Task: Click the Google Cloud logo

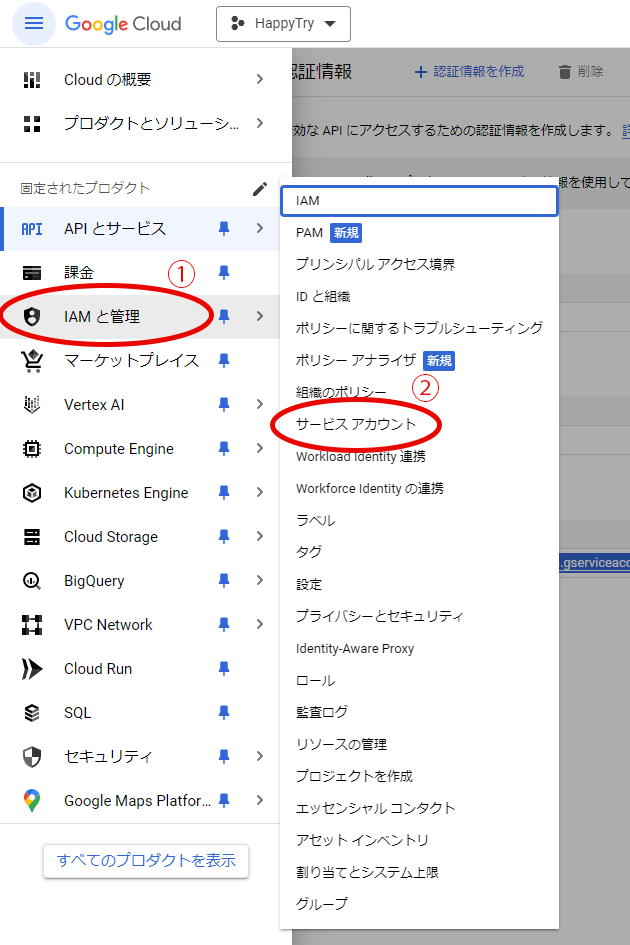Action: click(x=123, y=24)
